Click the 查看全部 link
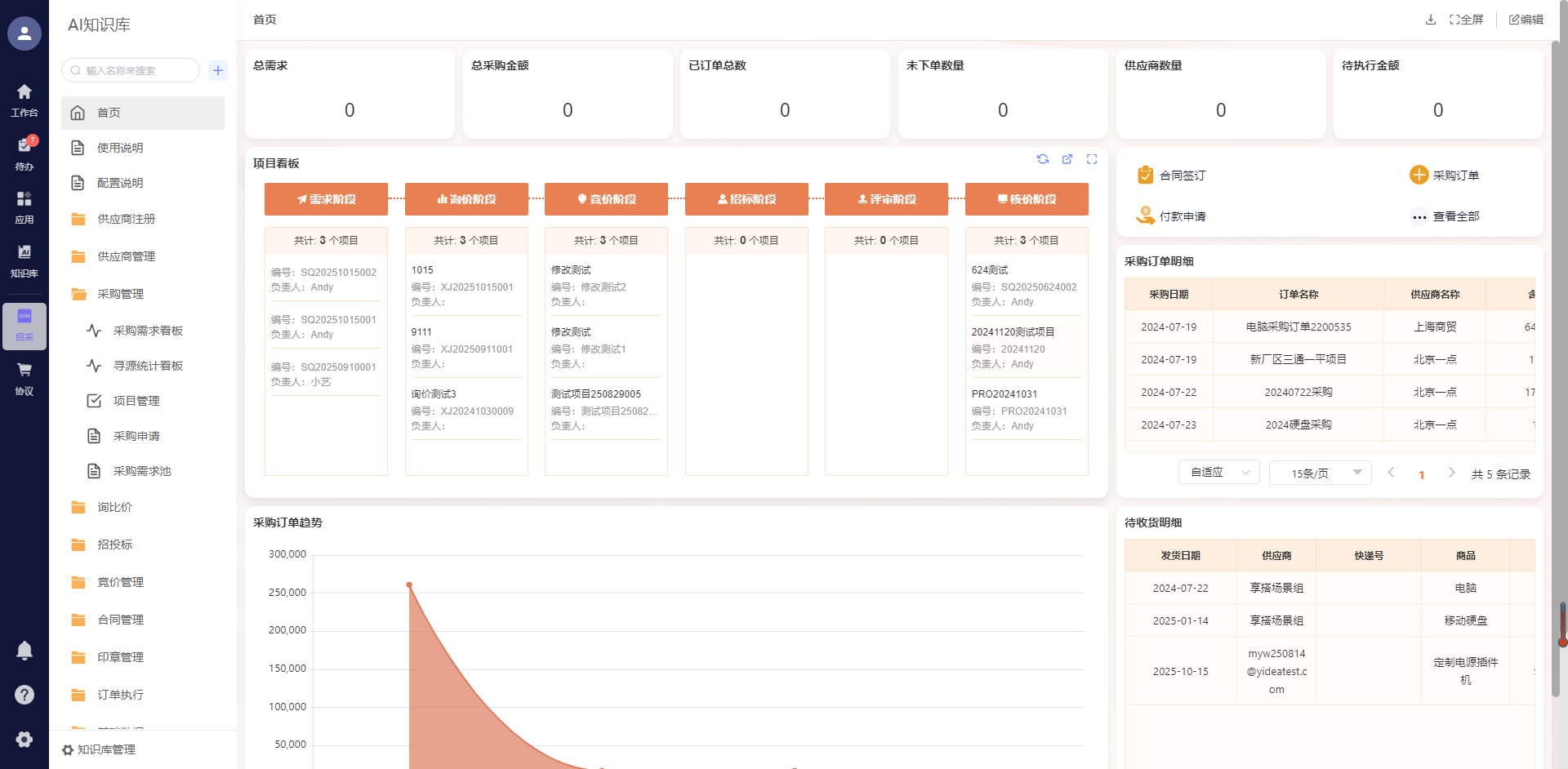Screen dimensions: 1568x769 (1455, 216)
